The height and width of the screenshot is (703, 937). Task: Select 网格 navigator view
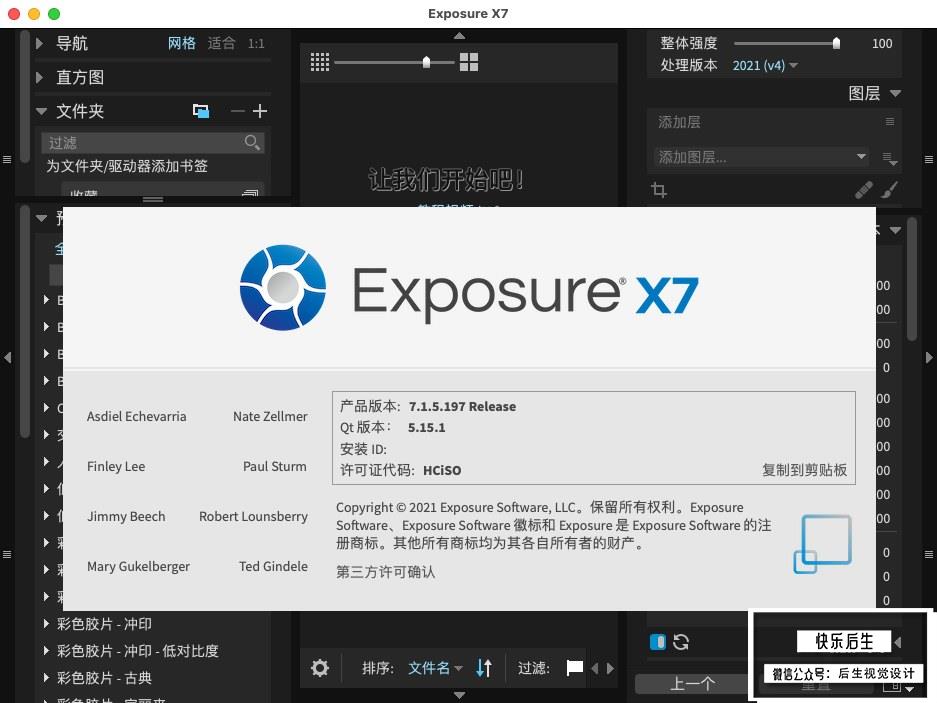(182, 43)
